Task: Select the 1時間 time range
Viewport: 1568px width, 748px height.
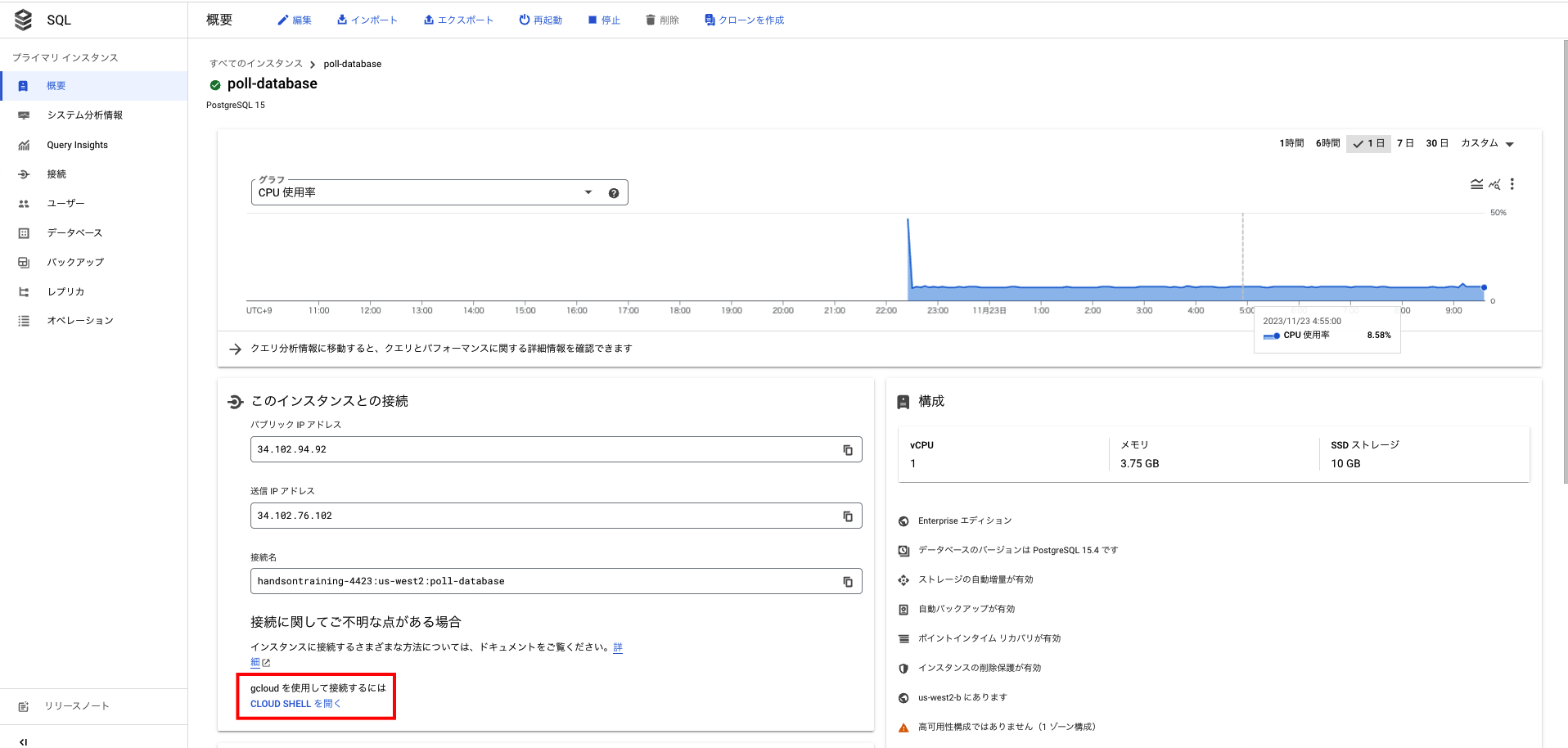Action: (x=1291, y=143)
